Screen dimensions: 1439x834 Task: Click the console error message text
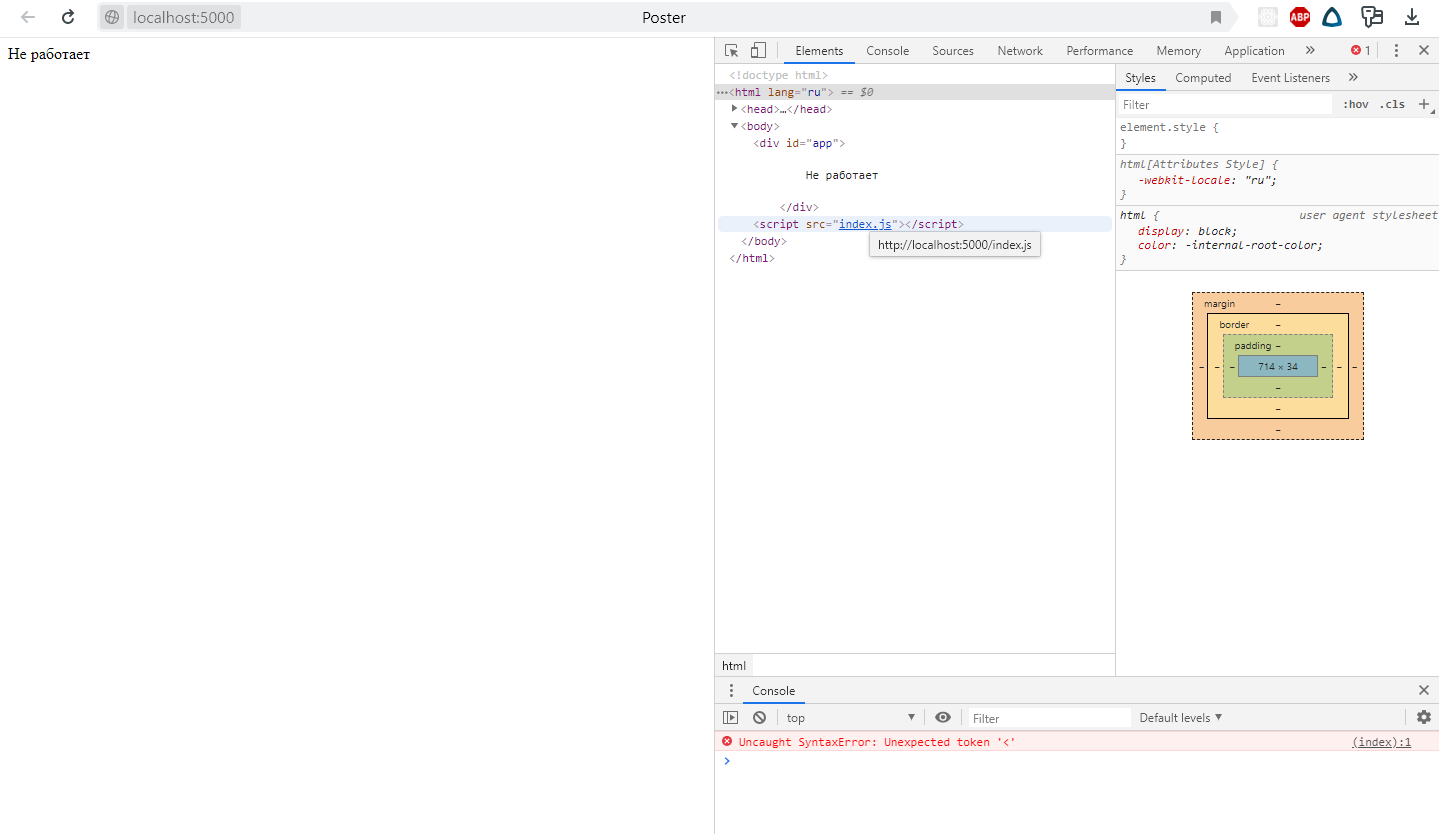point(877,742)
